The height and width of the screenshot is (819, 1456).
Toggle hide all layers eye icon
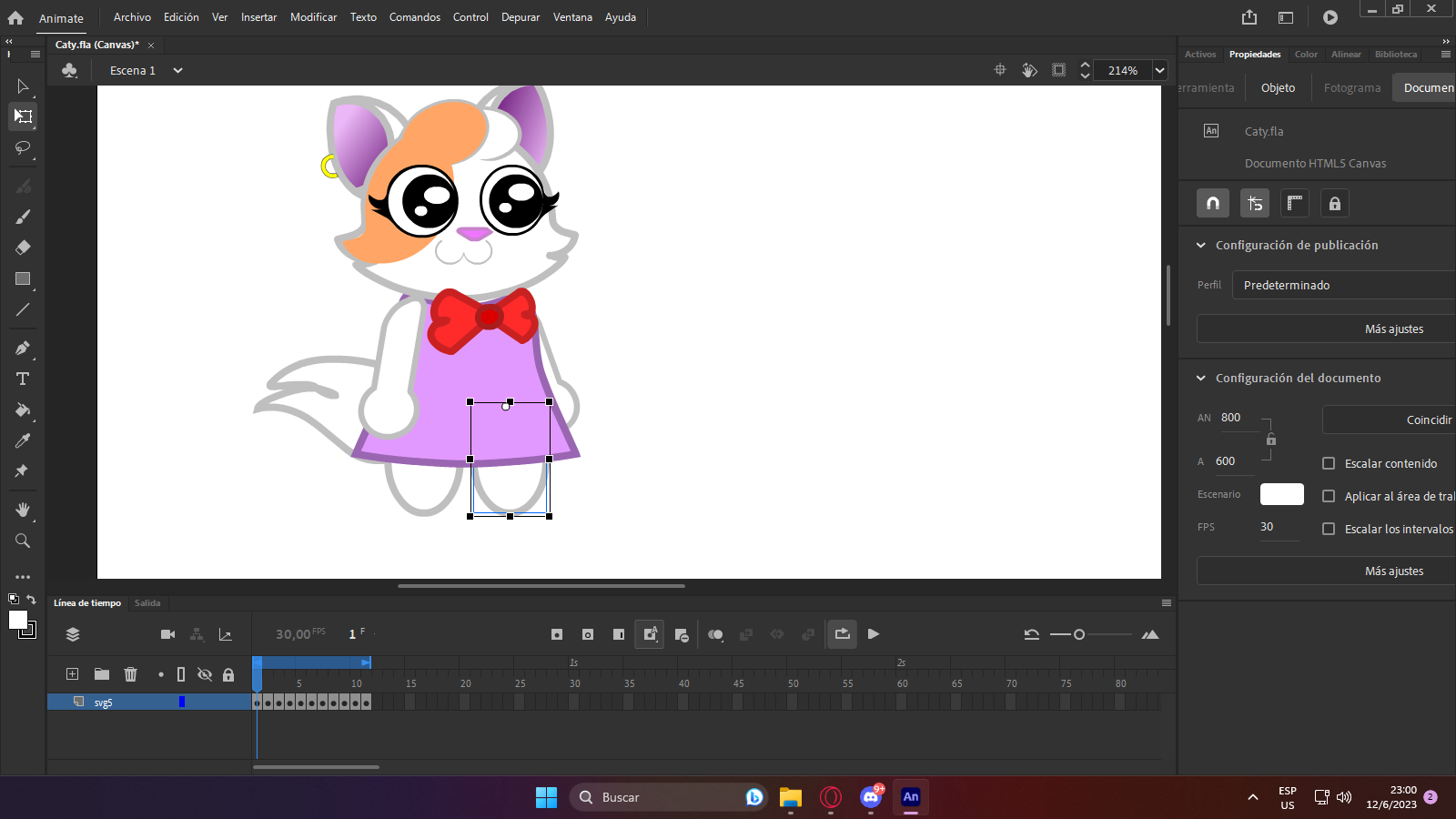click(205, 674)
